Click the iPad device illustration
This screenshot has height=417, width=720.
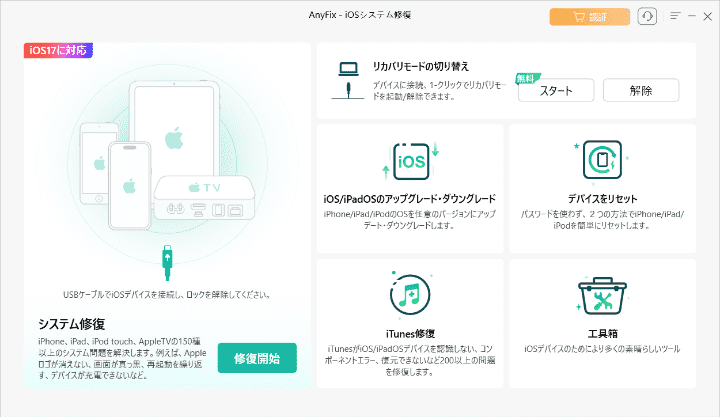pos(174,129)
